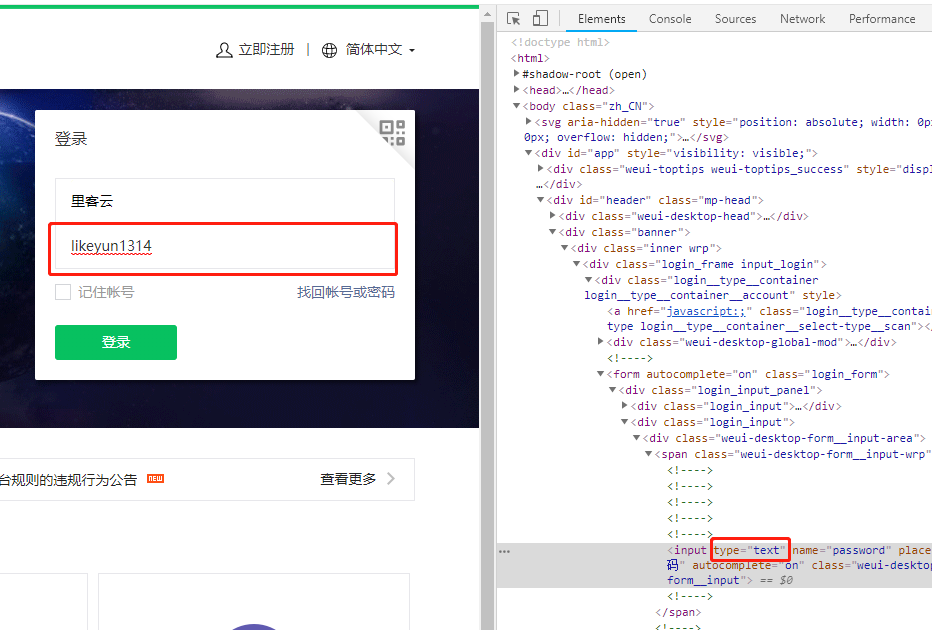Click the user register person icon
932x630 pixels.
point(224,50)
